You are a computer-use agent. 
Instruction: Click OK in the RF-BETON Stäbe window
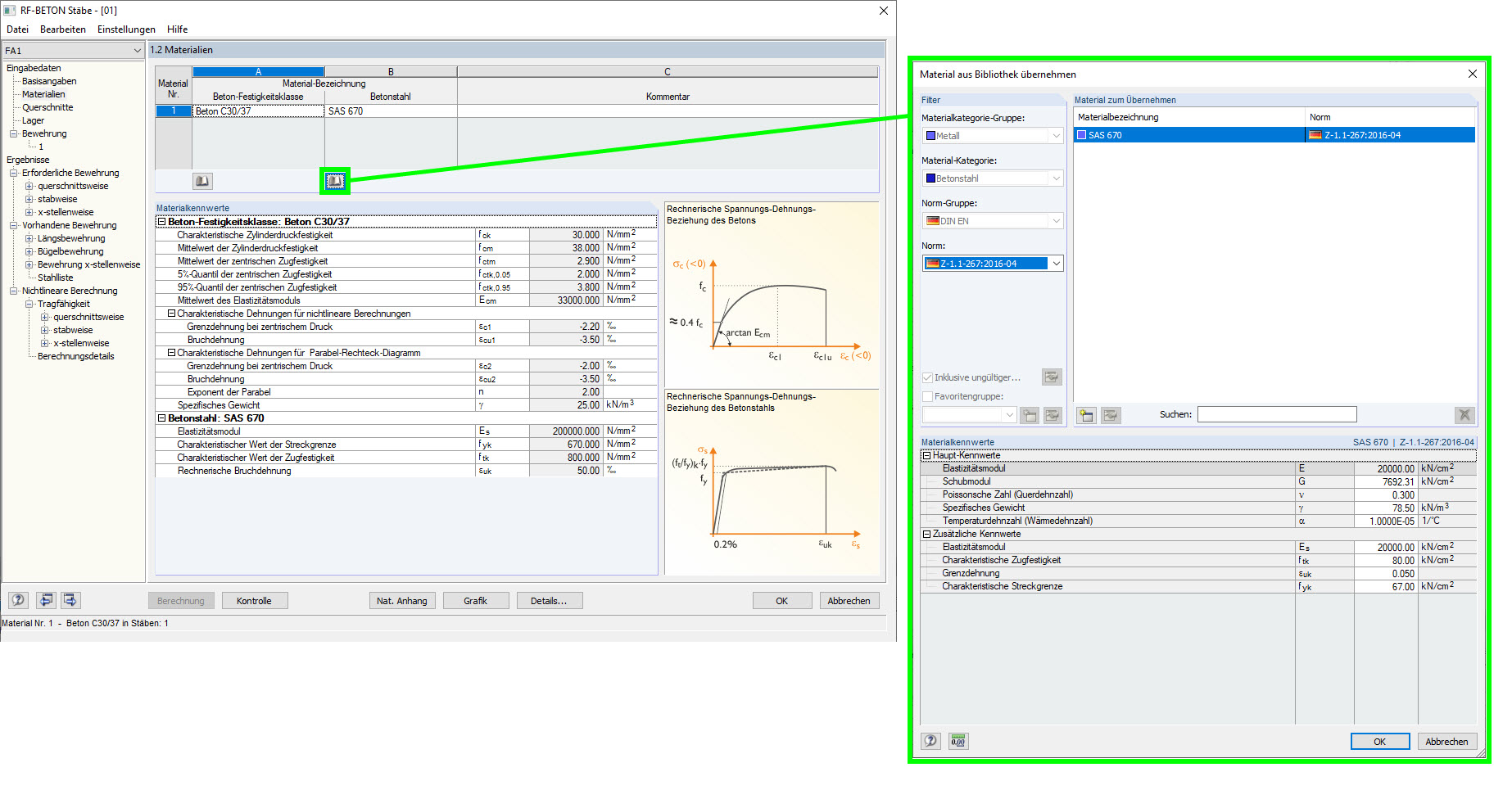782,601
